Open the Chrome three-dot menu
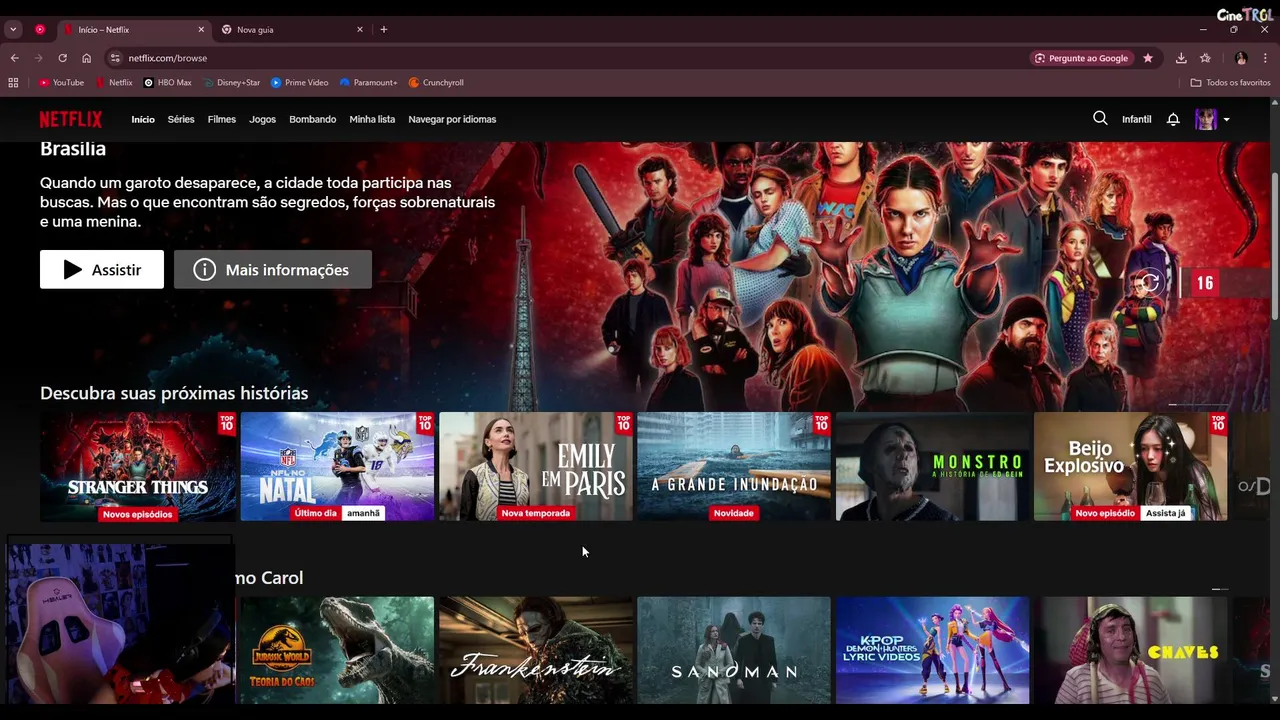The height and width of the screenshot is (720, 1280). click(x=1265, y=58)
